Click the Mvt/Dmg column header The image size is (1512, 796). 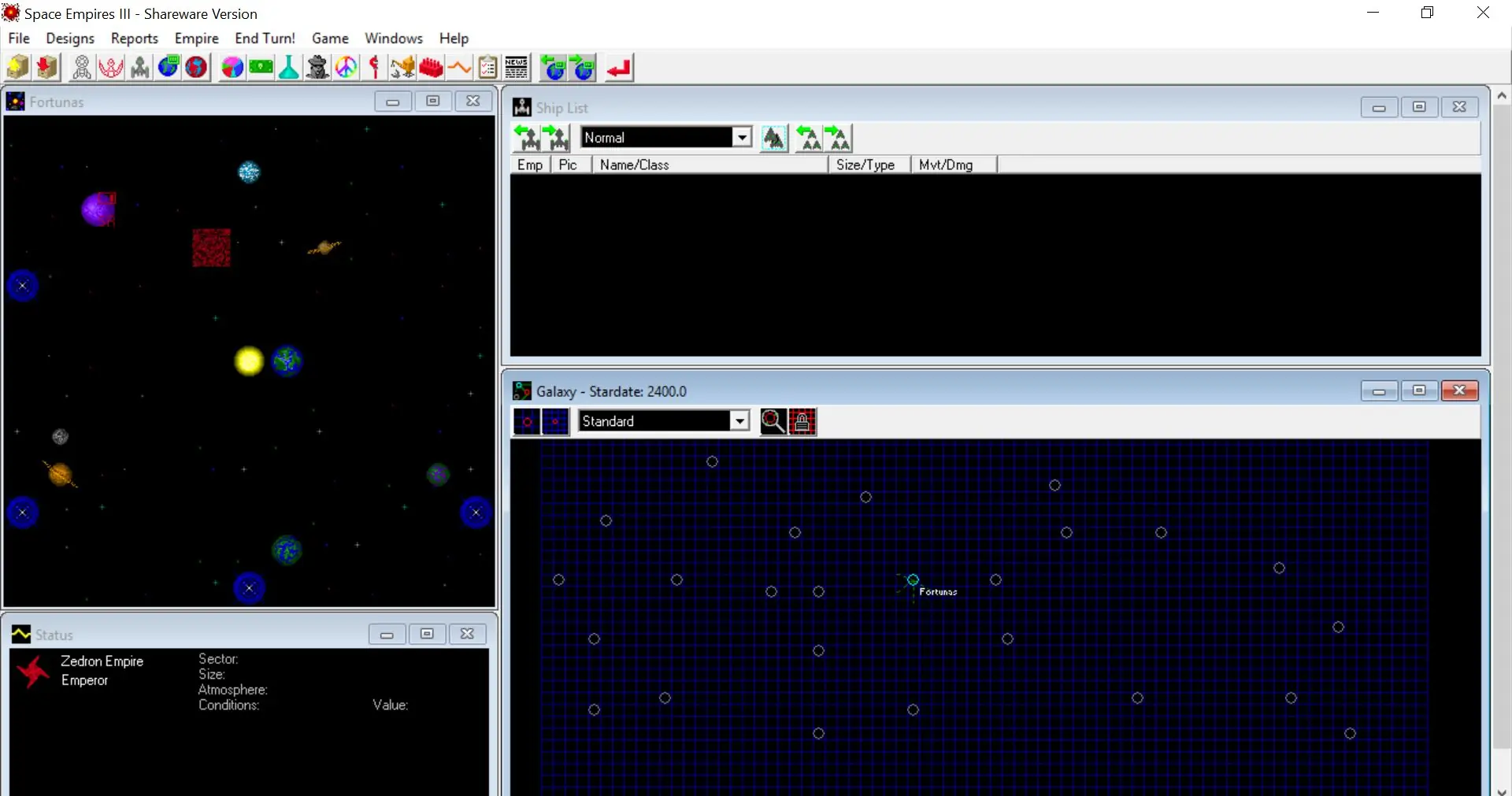[x=954, y=165]
